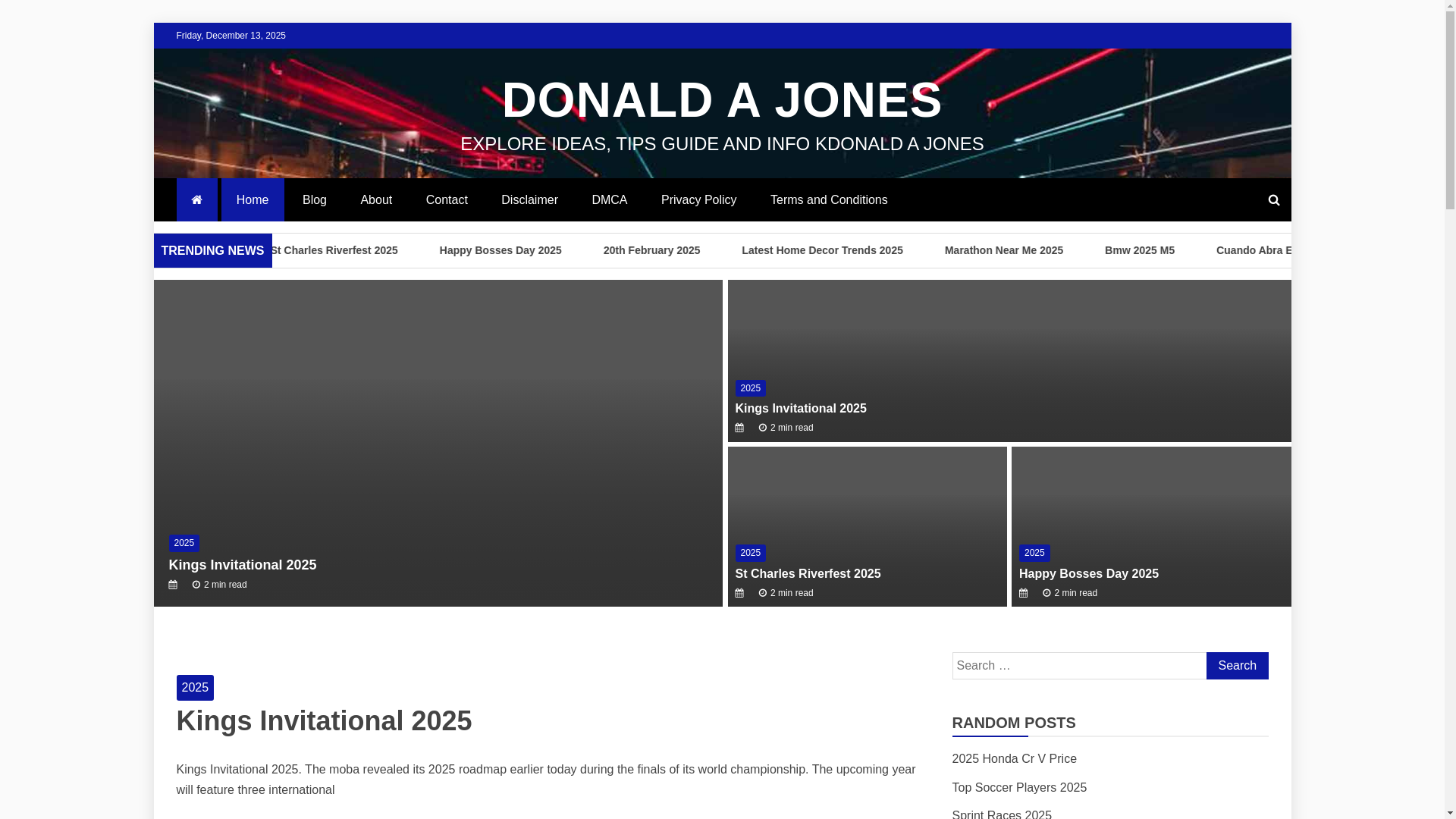Open St Charles Riverfest 2025 card title
This screenshot has width=1456, height=819.
pos(808,573)
